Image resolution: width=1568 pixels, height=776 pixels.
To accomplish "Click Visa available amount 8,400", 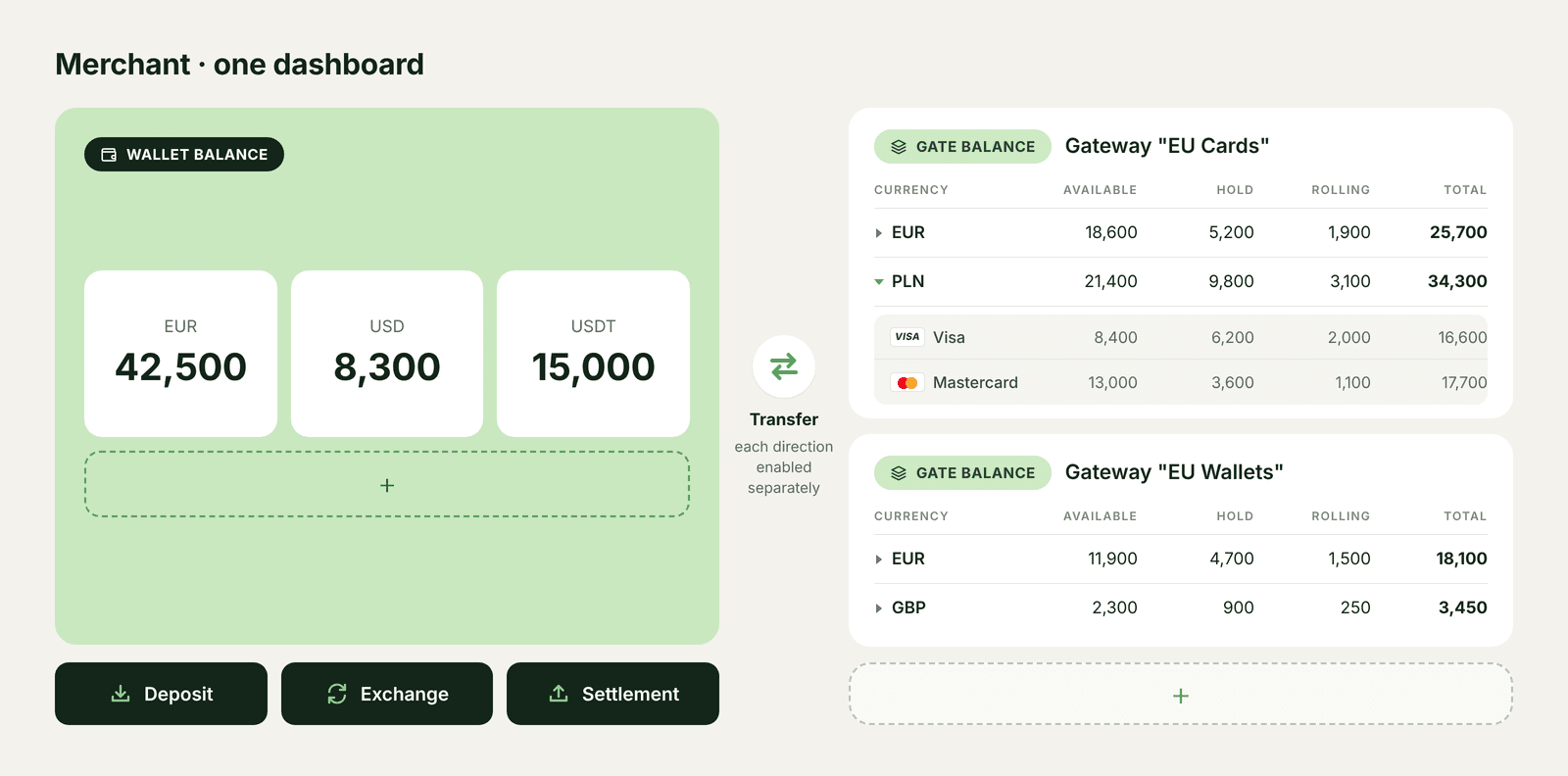I will coord(1115,337).
